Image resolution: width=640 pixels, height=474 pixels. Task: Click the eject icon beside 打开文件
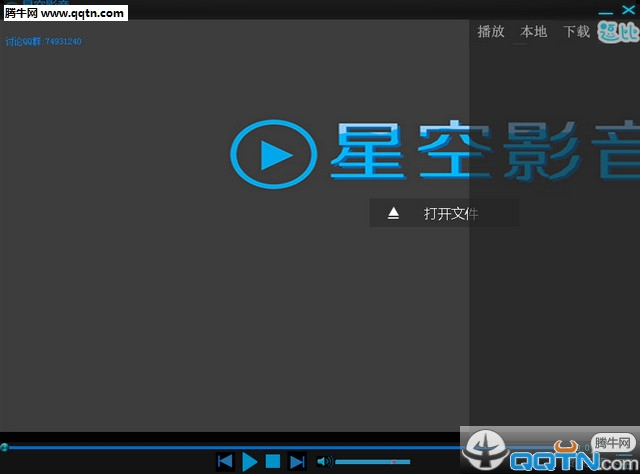click(393, 213)
